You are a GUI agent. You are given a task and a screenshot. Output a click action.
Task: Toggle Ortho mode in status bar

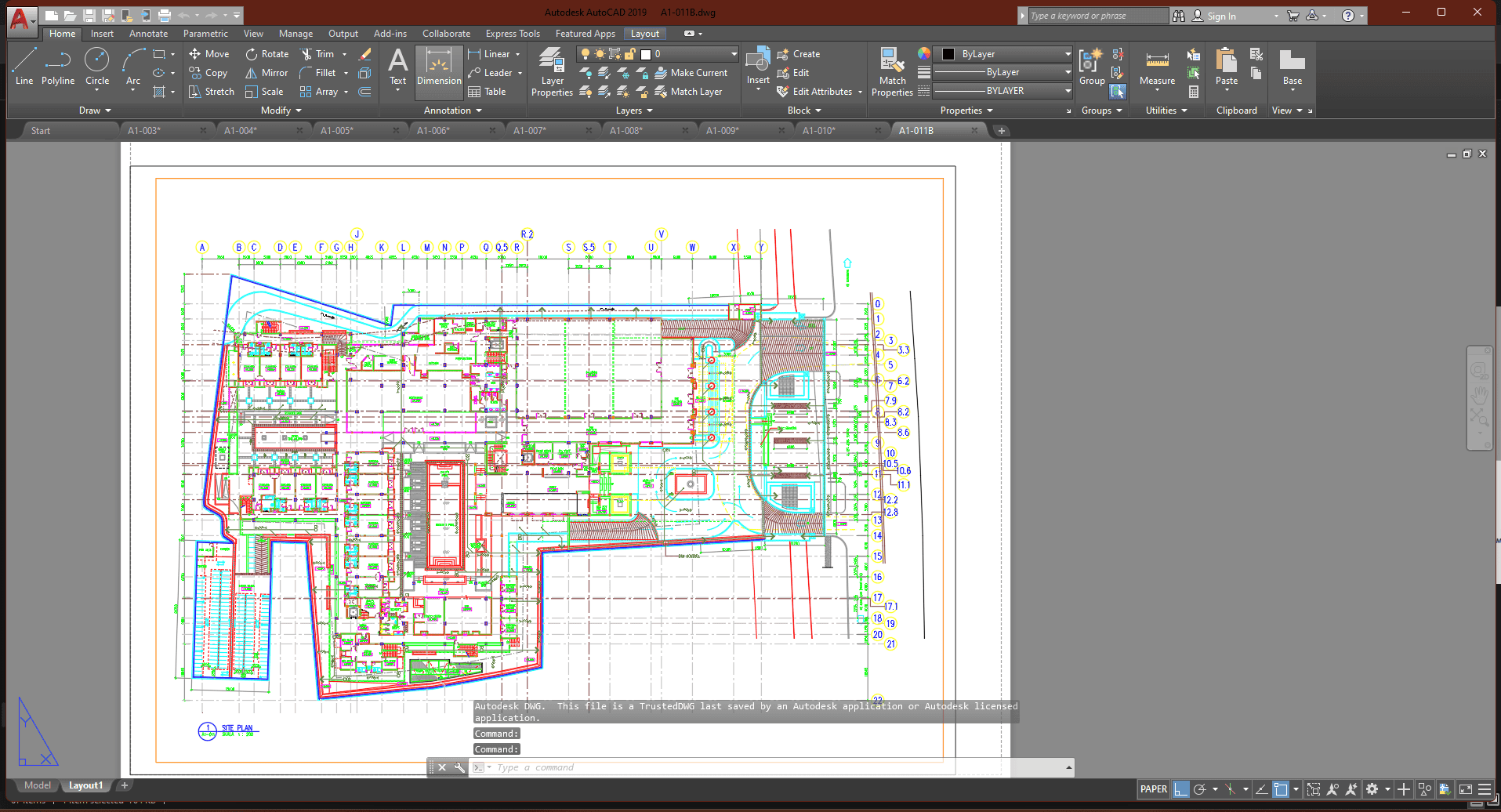tap(1180, 789)
